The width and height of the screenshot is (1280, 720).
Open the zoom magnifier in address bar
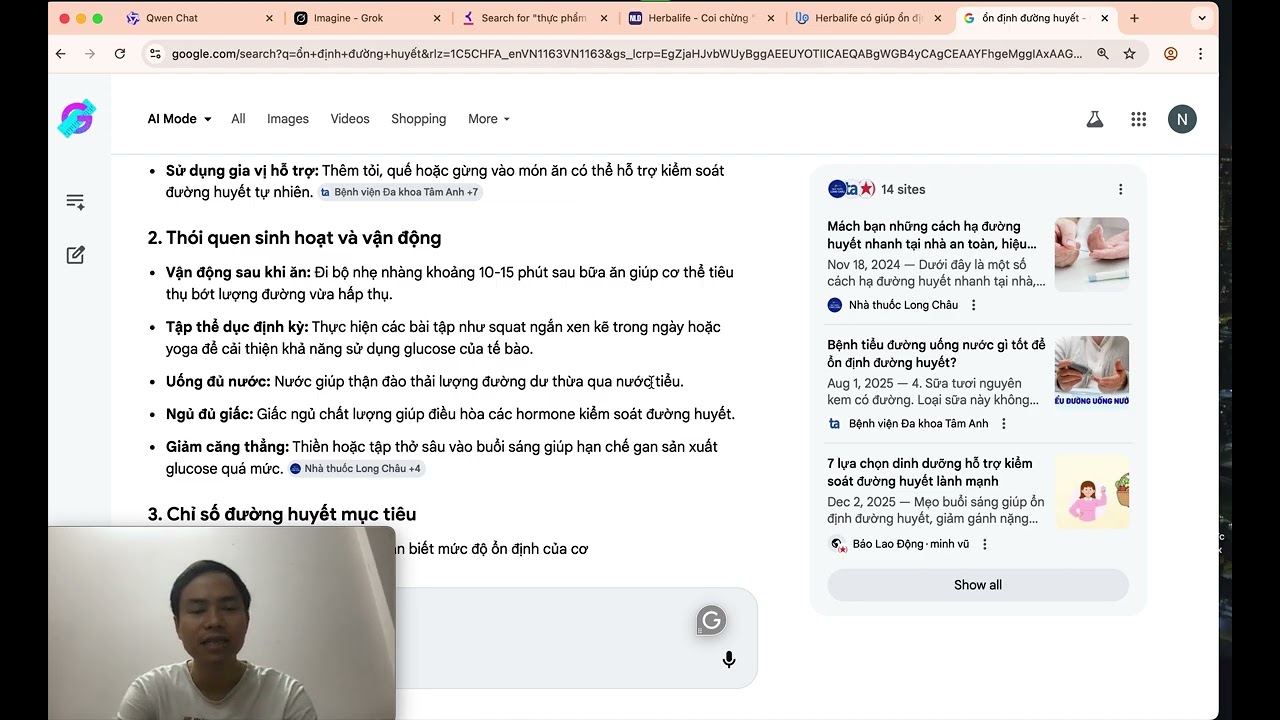pos(1103,54)
